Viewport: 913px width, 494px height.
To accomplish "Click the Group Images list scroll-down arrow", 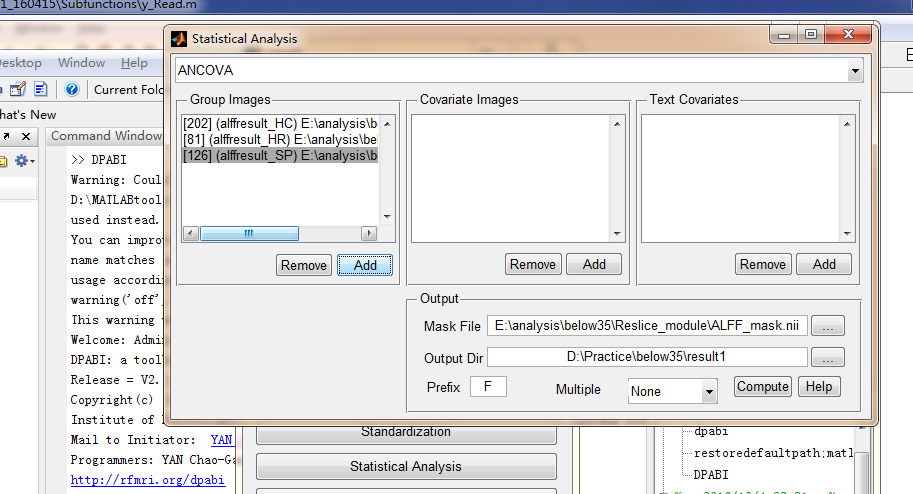I will point(387,217).
